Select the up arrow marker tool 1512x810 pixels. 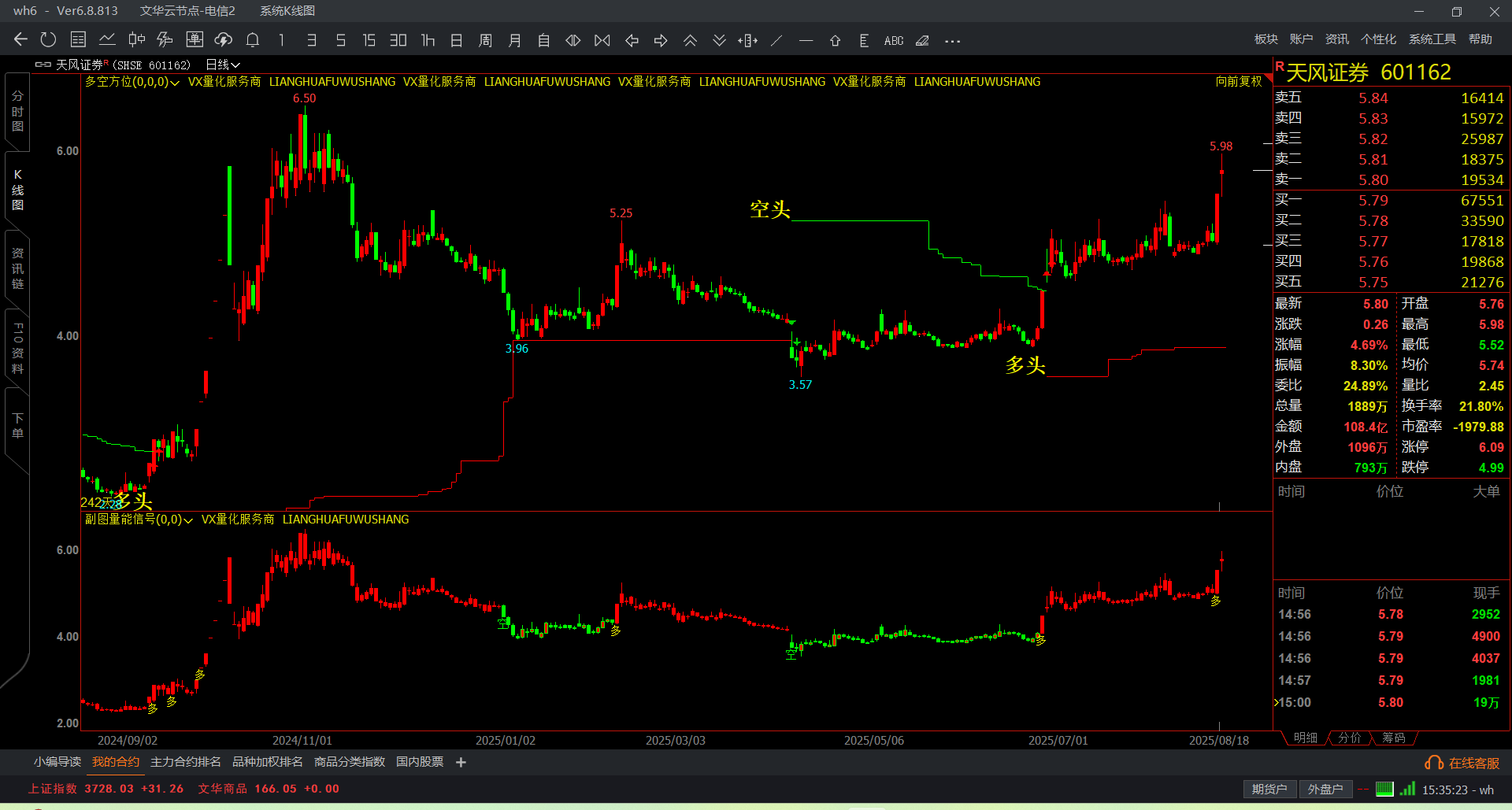pos(836,40)
